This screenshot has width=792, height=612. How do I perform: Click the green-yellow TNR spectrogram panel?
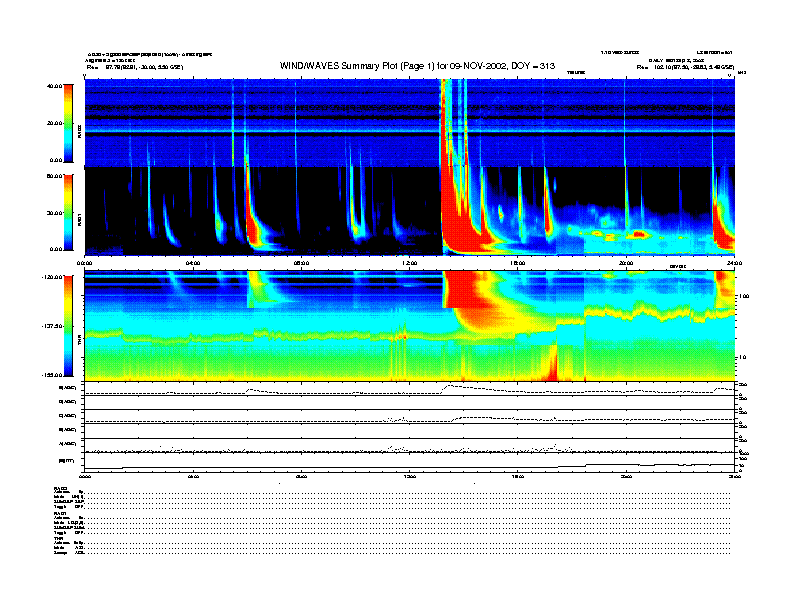pyautogui.click(x=410, y=326)
